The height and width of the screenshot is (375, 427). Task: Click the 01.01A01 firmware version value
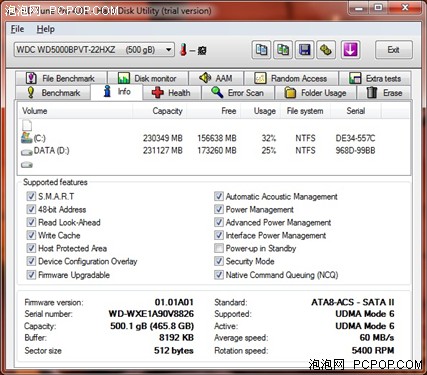174,302
